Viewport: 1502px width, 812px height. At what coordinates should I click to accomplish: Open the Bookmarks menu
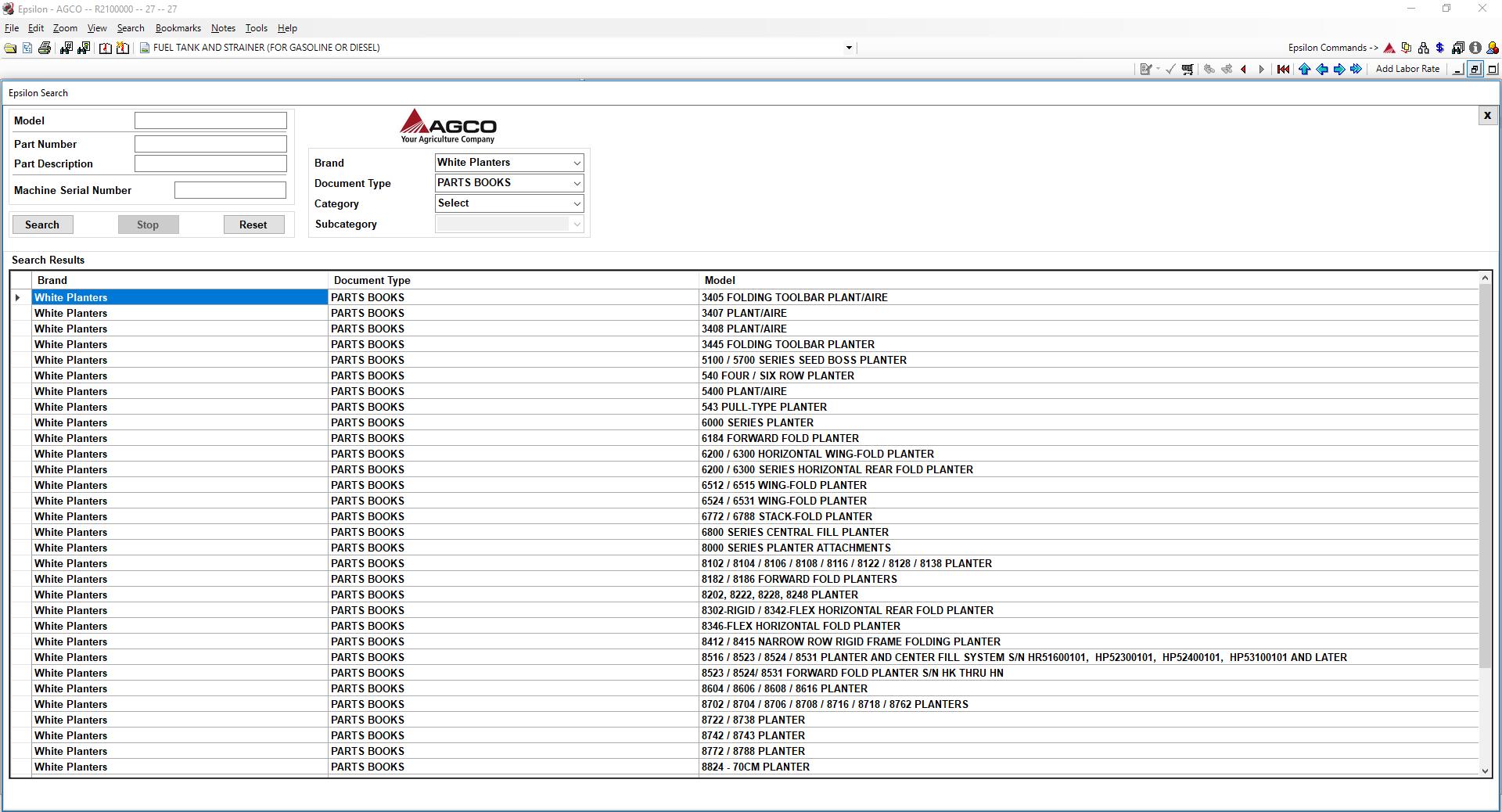[x=178, y=28]
